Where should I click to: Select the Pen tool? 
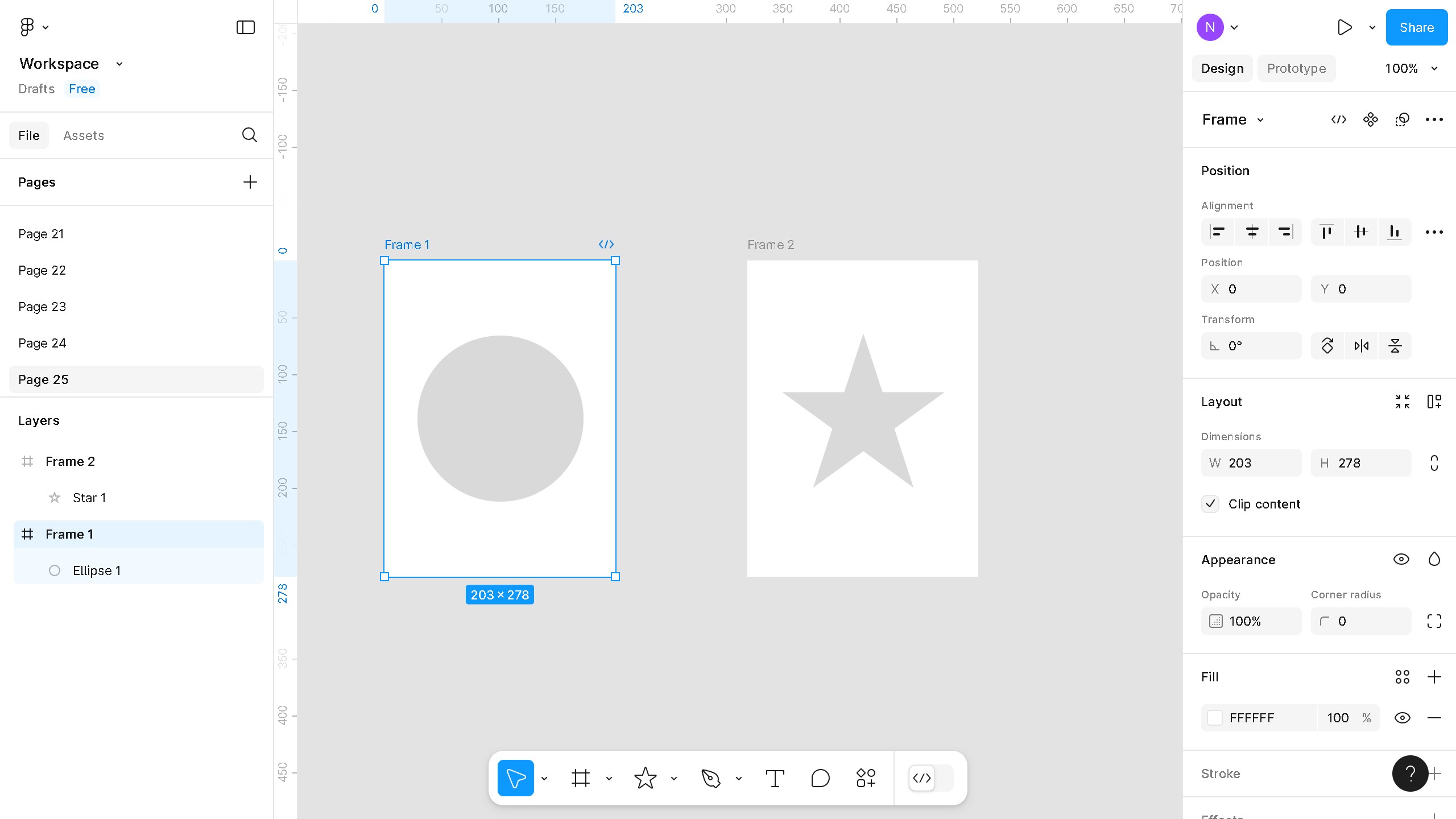[x=710, y=778]
